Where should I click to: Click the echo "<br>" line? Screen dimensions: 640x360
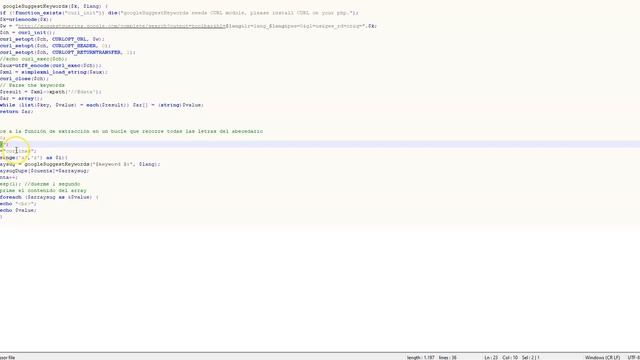tap(18, 204)
